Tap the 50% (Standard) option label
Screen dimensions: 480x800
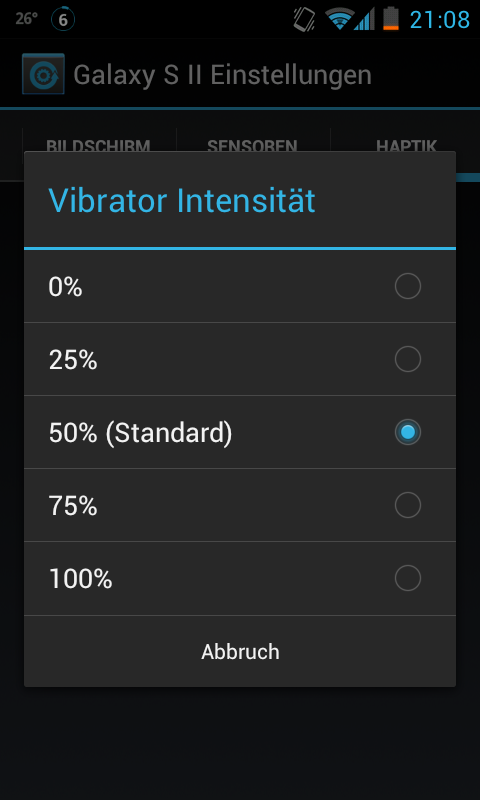(140, 433)
